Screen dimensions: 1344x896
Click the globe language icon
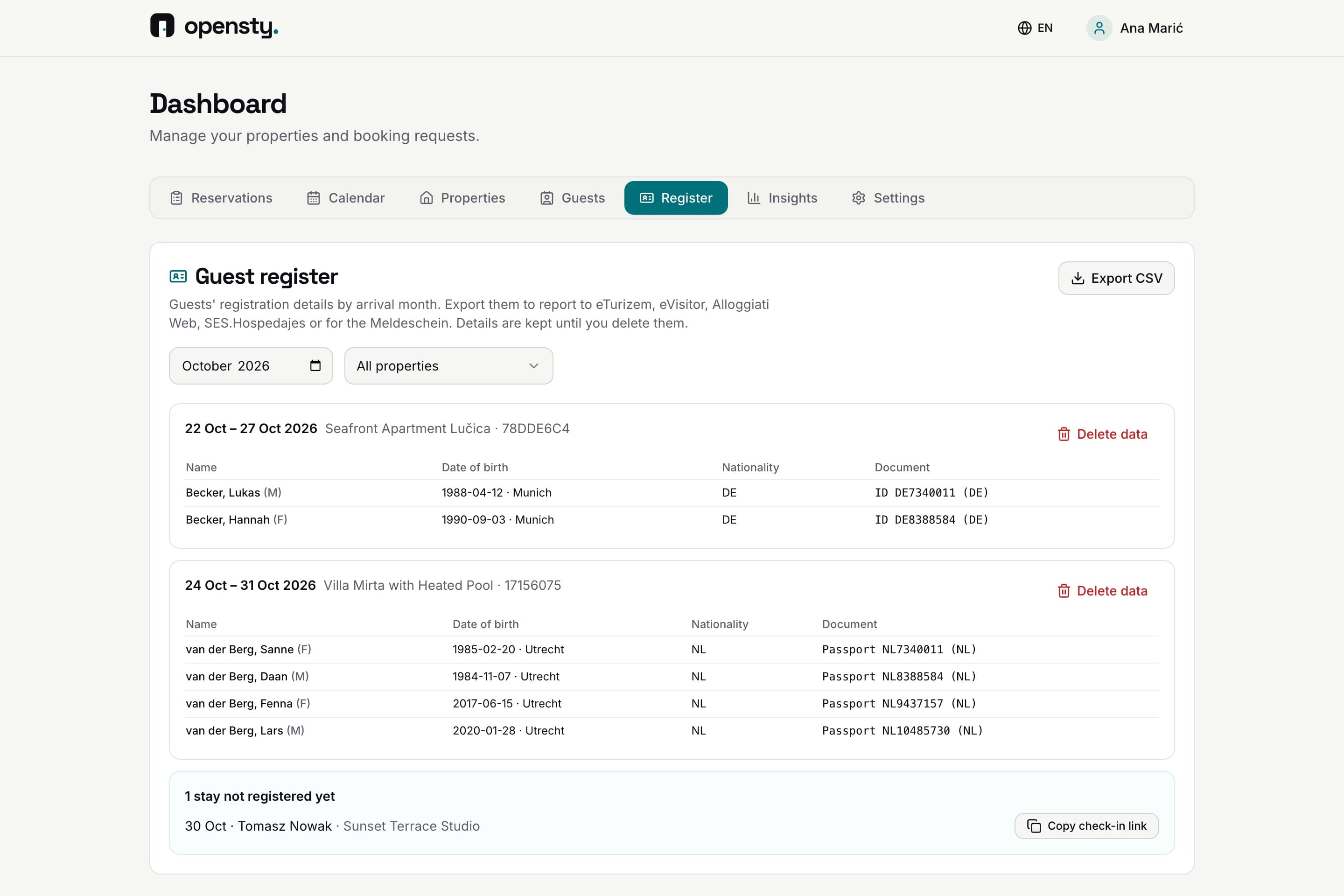tap(1025, 28)
